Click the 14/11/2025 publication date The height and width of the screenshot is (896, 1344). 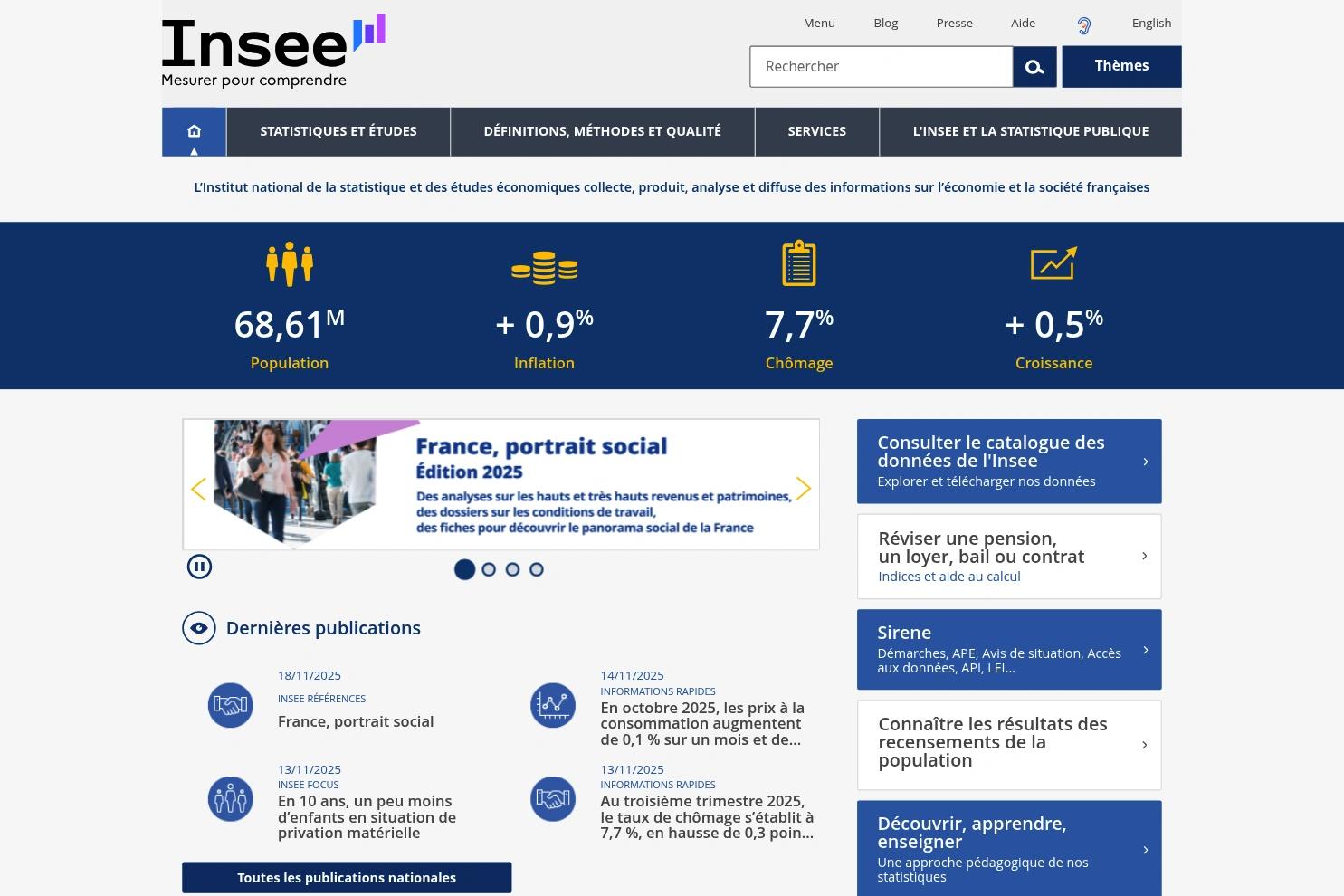[x=632, y=676]
